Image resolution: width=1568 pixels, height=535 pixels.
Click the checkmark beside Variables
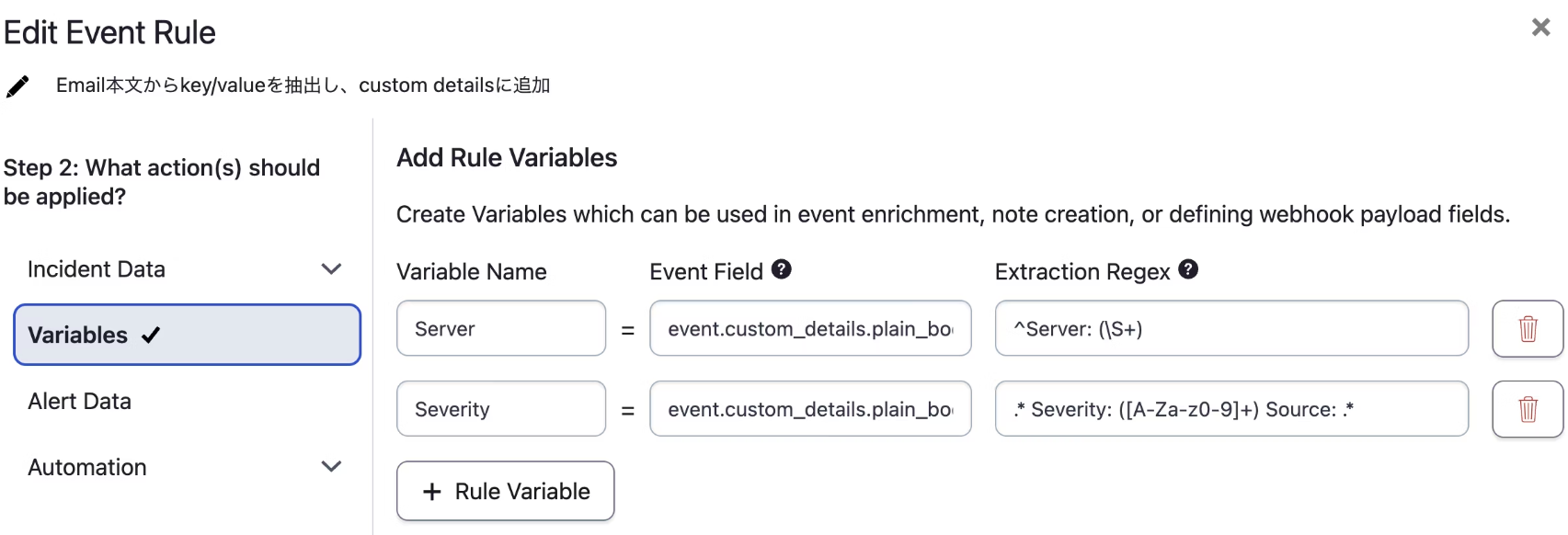click(x=152, y=336)
